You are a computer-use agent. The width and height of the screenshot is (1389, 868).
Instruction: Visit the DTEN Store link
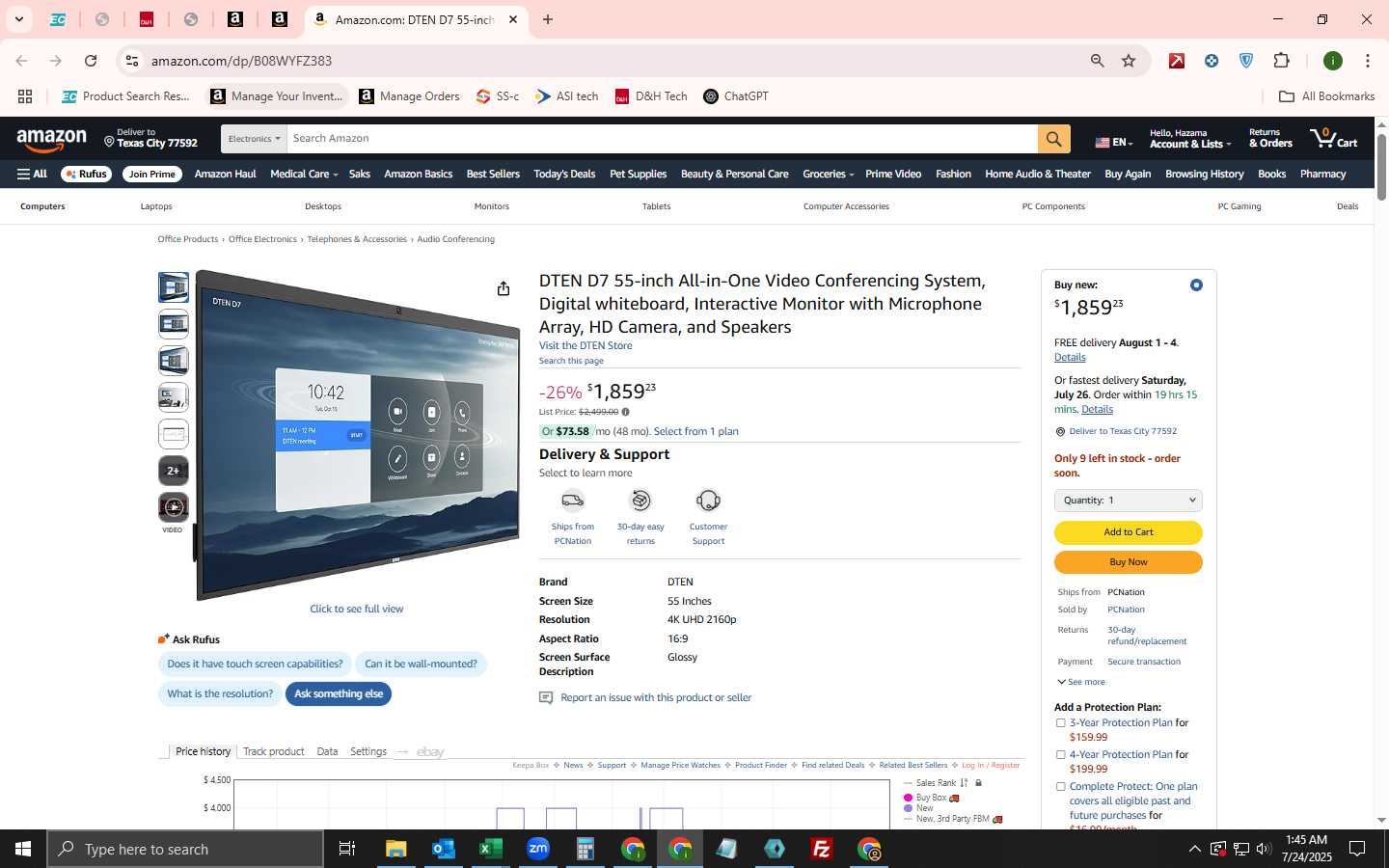(x=586, y=345)
